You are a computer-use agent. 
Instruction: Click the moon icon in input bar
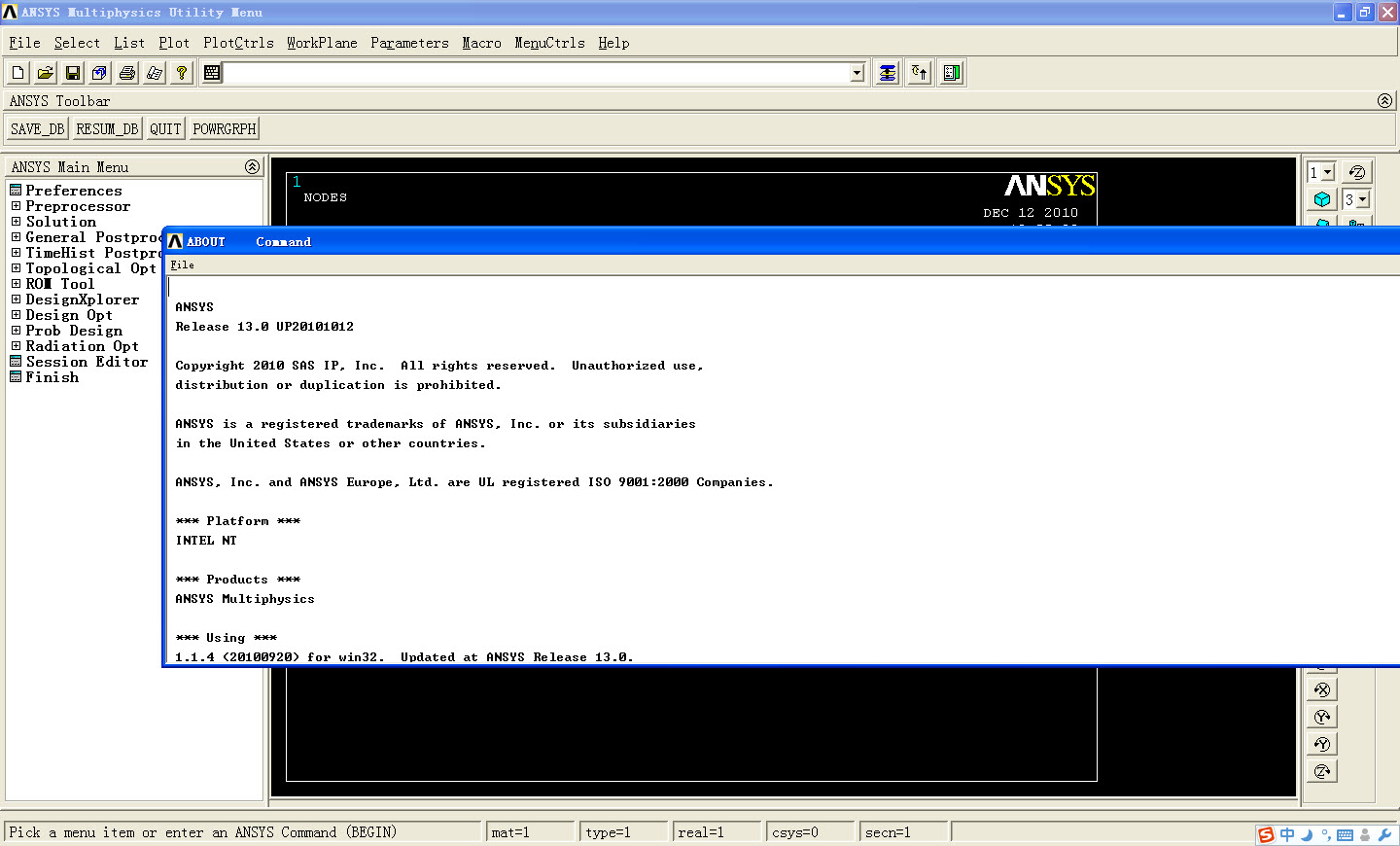pos(1307,834)
